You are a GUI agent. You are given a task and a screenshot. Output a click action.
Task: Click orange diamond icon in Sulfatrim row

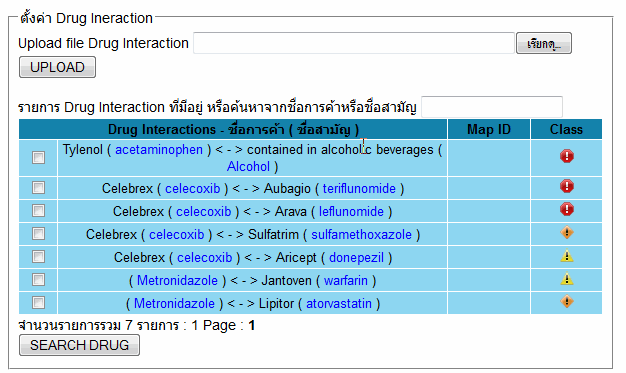(x=567, y=232)
